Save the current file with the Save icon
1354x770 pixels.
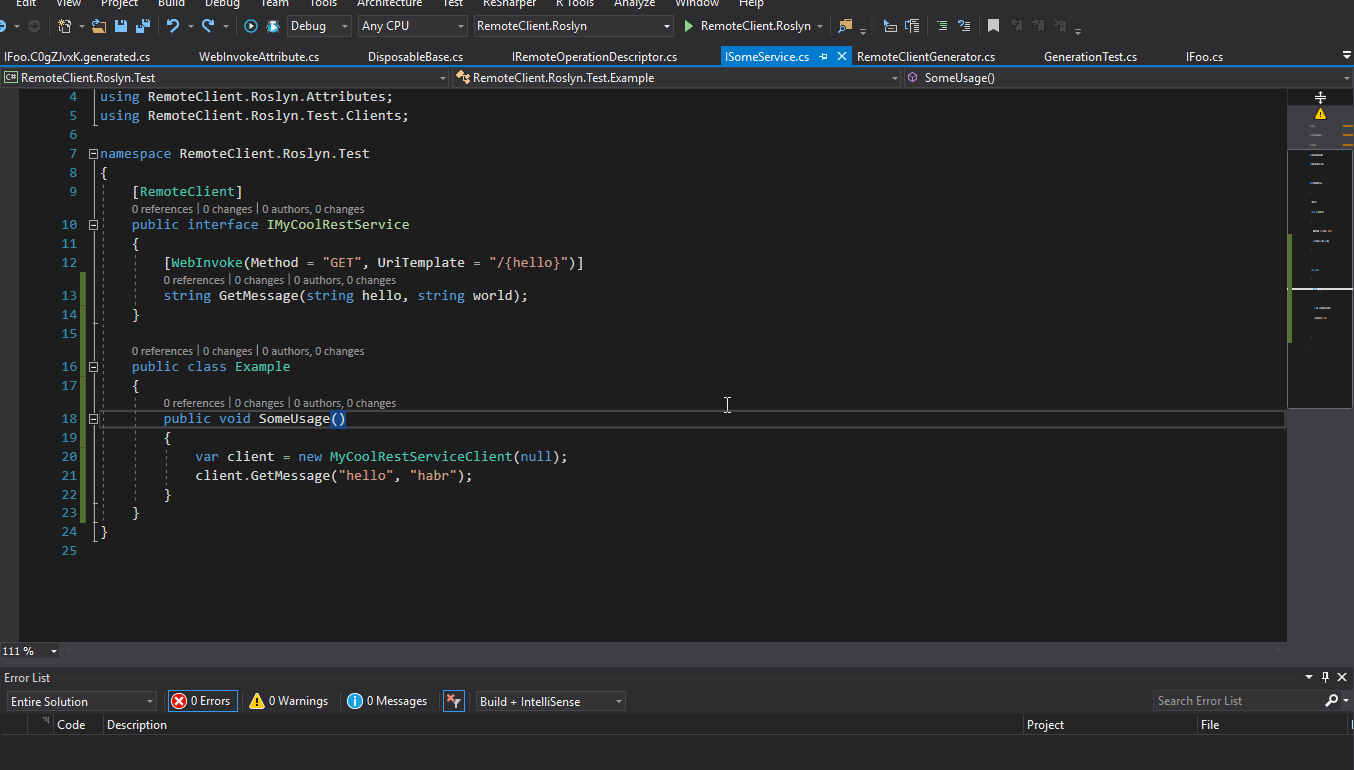(121, 26)
